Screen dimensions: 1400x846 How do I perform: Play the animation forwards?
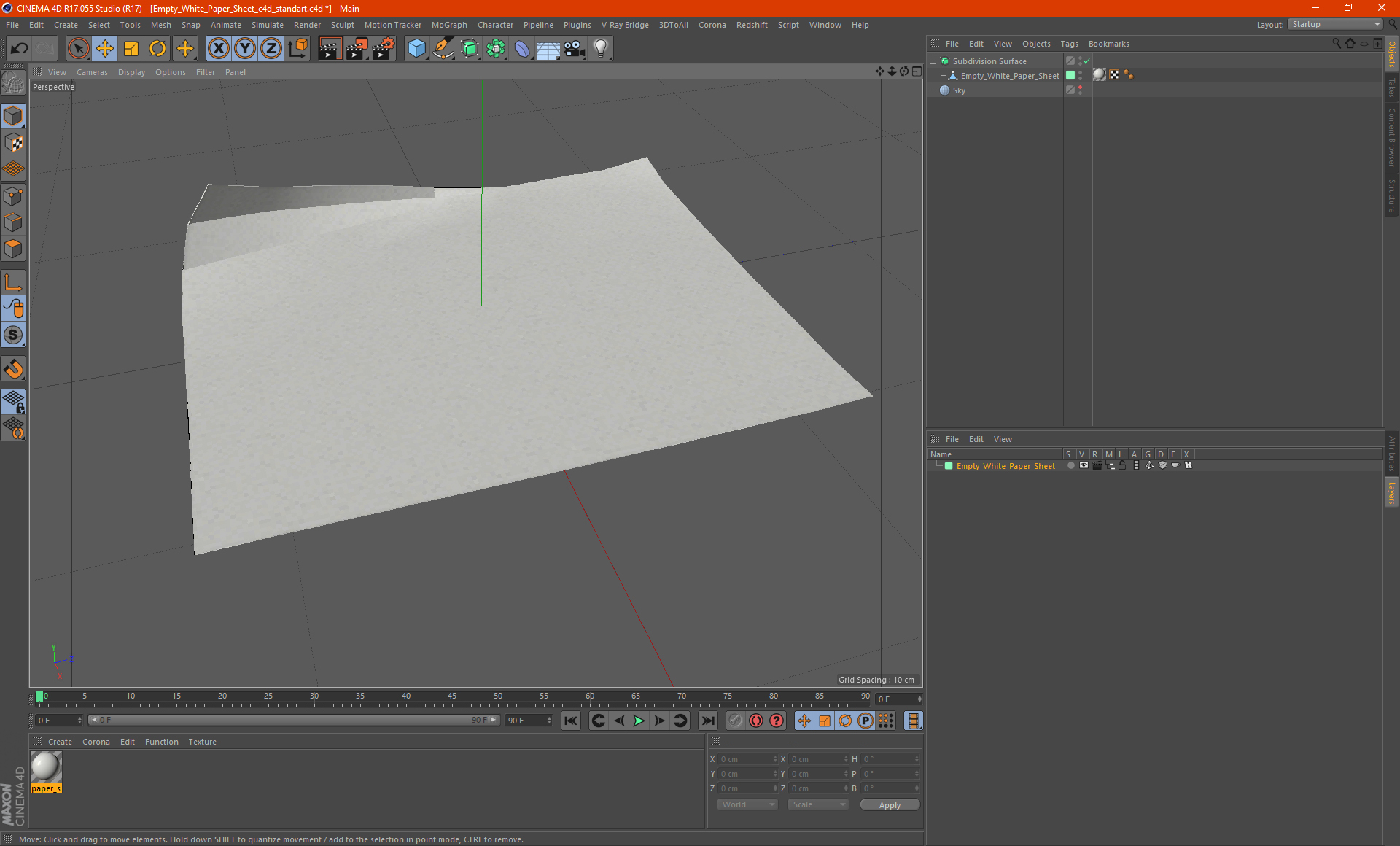639,721
